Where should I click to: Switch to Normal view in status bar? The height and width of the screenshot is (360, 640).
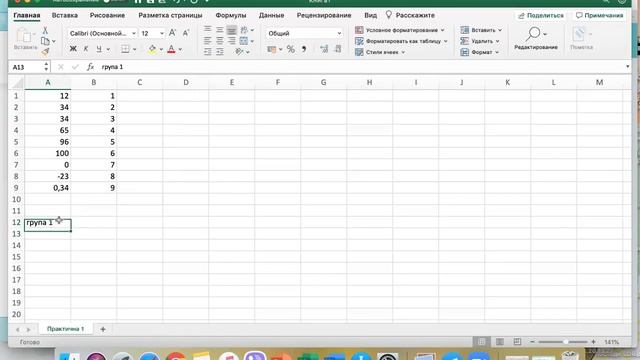[x=482, y=342]
